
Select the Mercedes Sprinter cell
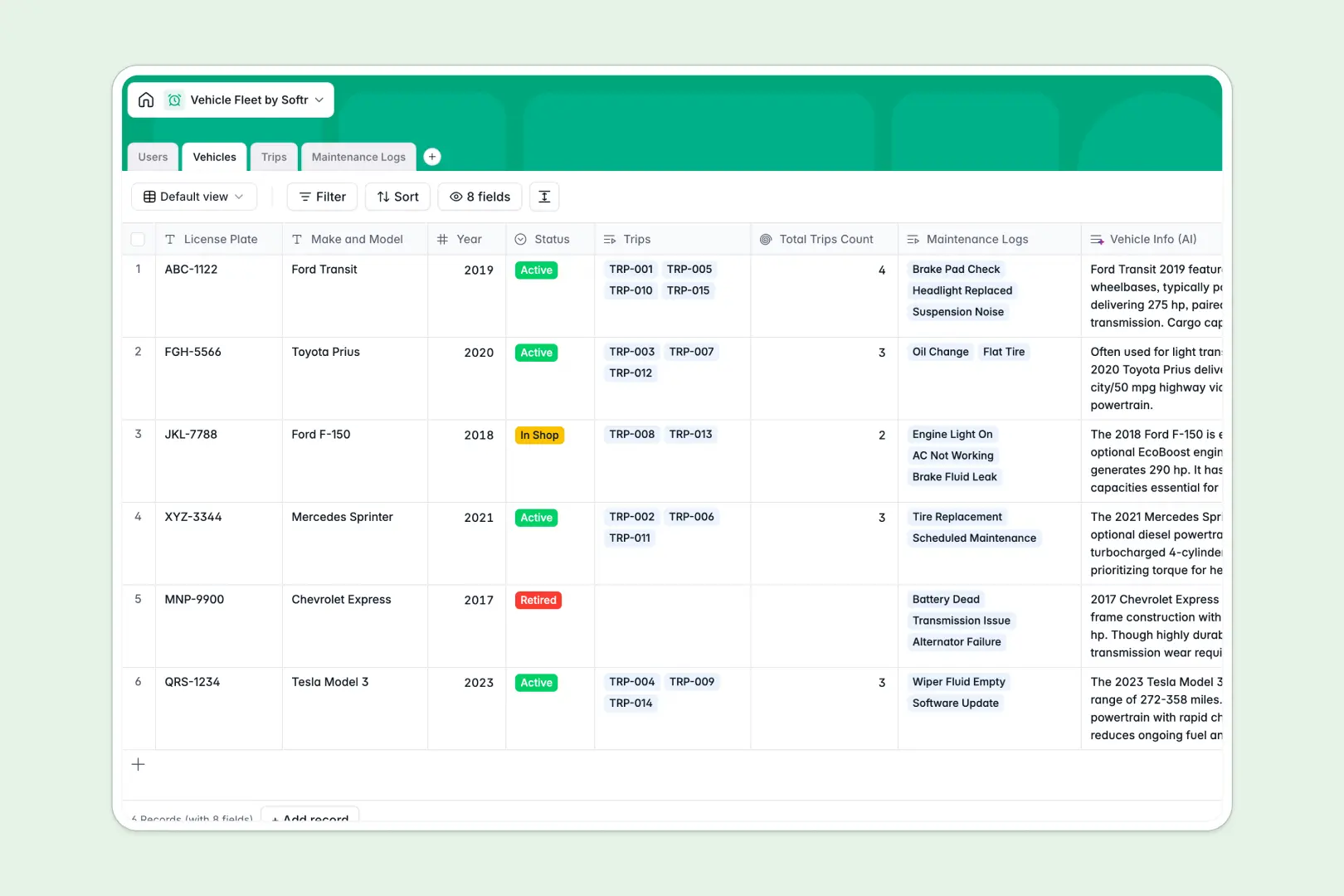click(355, 543)
